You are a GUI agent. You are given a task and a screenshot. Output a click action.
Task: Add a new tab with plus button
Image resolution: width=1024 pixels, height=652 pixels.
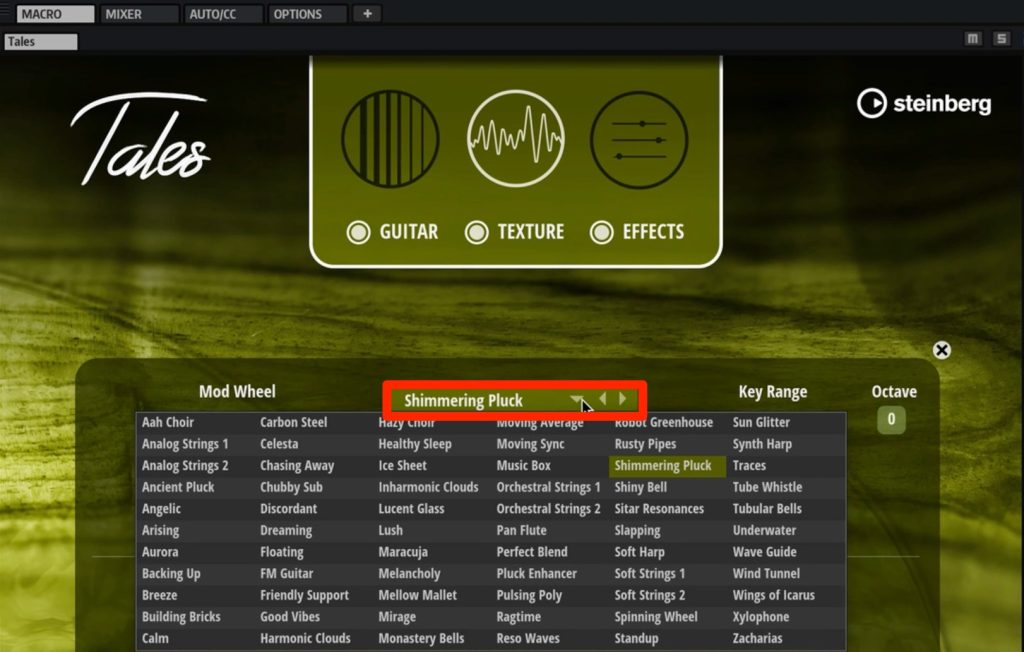(x=367, y=14)
